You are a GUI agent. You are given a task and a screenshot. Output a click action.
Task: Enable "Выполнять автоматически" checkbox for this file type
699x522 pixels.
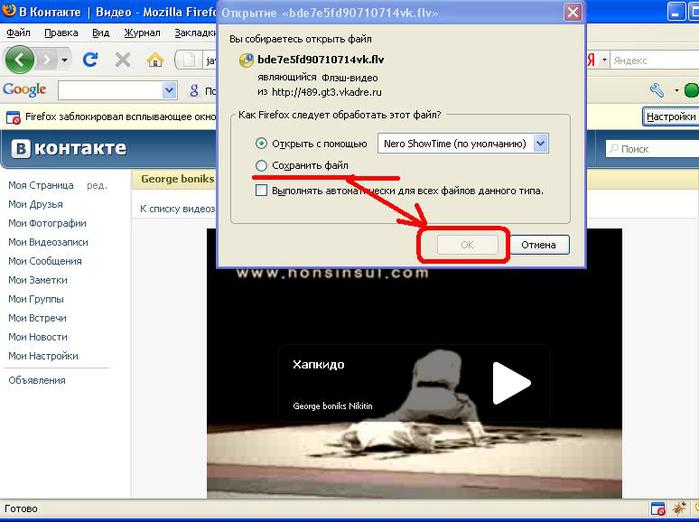262,190
